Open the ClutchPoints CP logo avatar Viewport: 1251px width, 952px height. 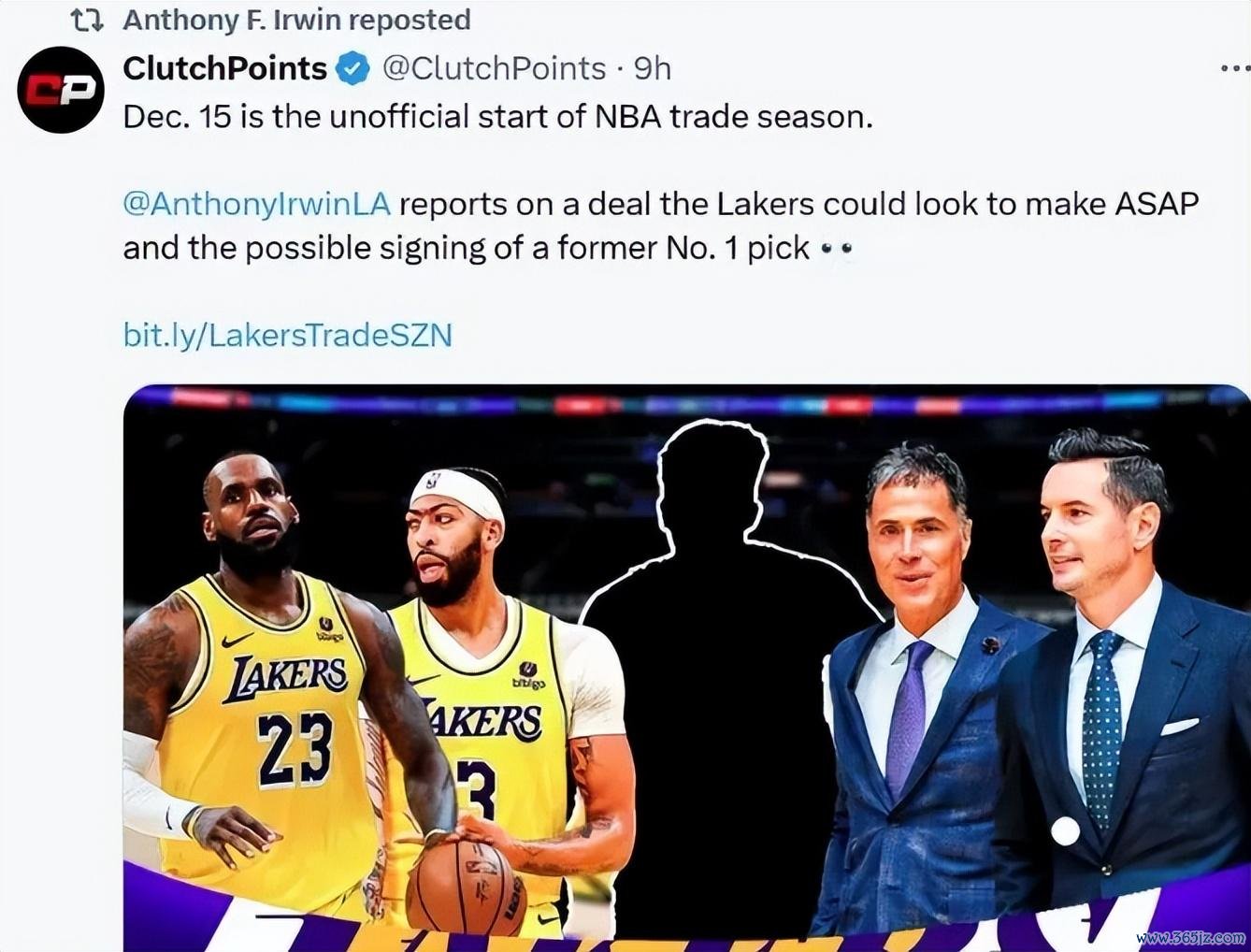pos(61,90)
